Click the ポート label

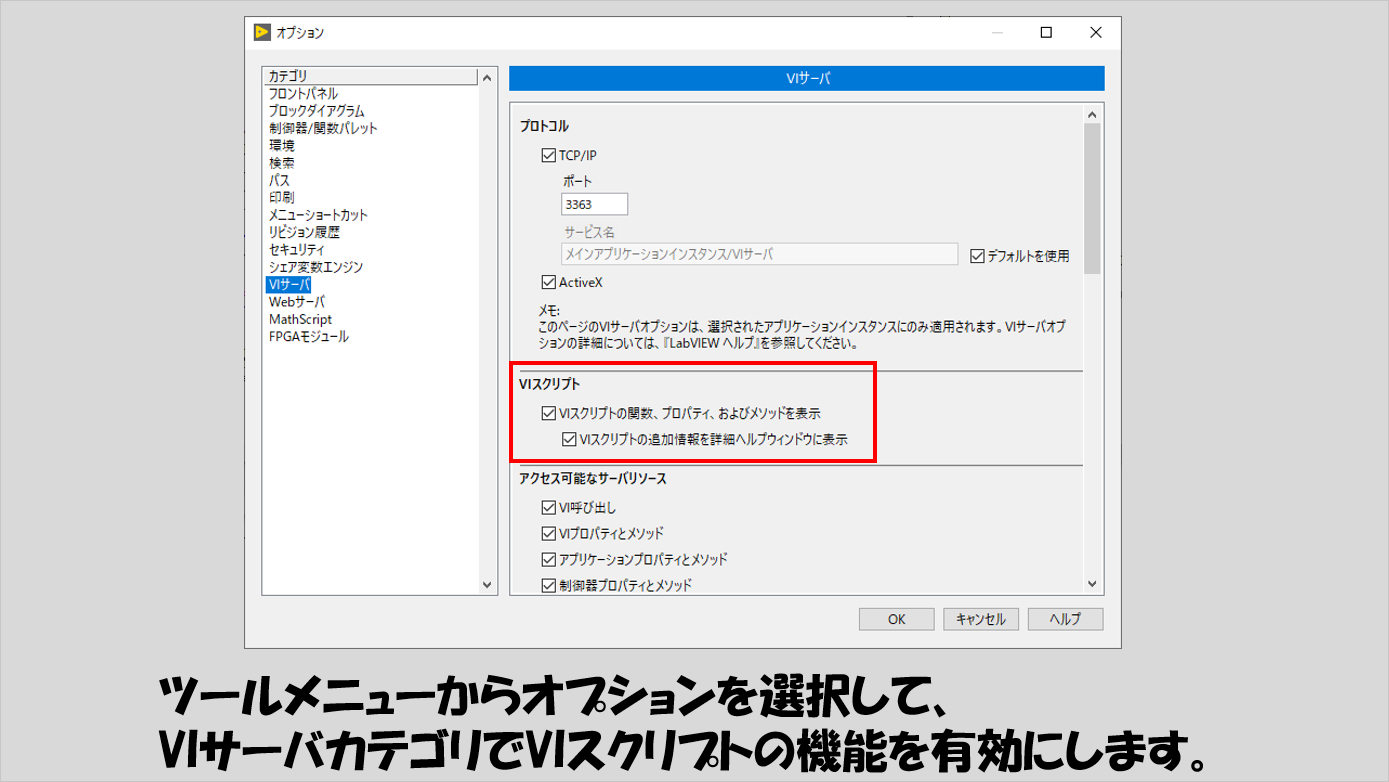click(577, 182)
